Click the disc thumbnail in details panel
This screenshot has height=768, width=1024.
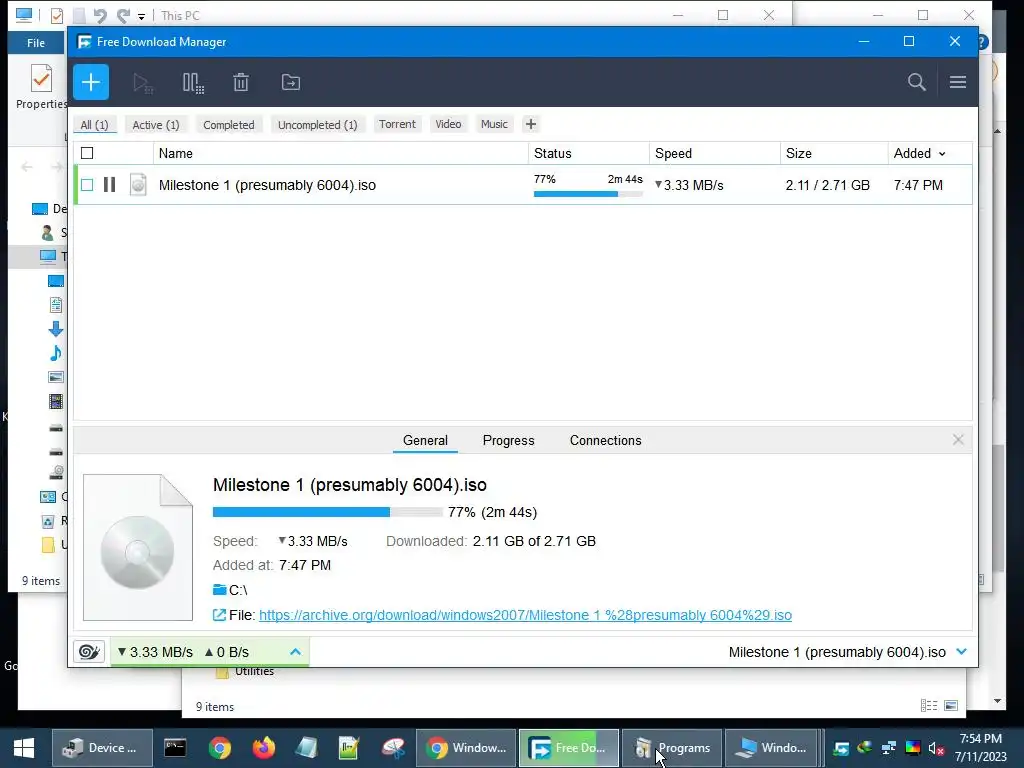coord(138,547)
